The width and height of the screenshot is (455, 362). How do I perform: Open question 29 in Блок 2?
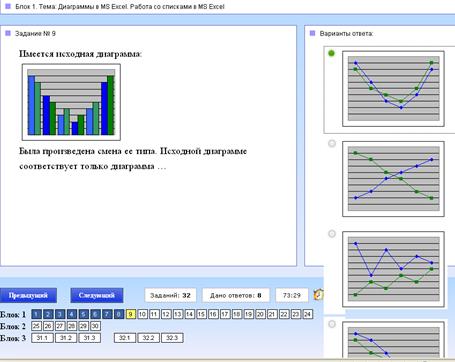pos(83,326)
